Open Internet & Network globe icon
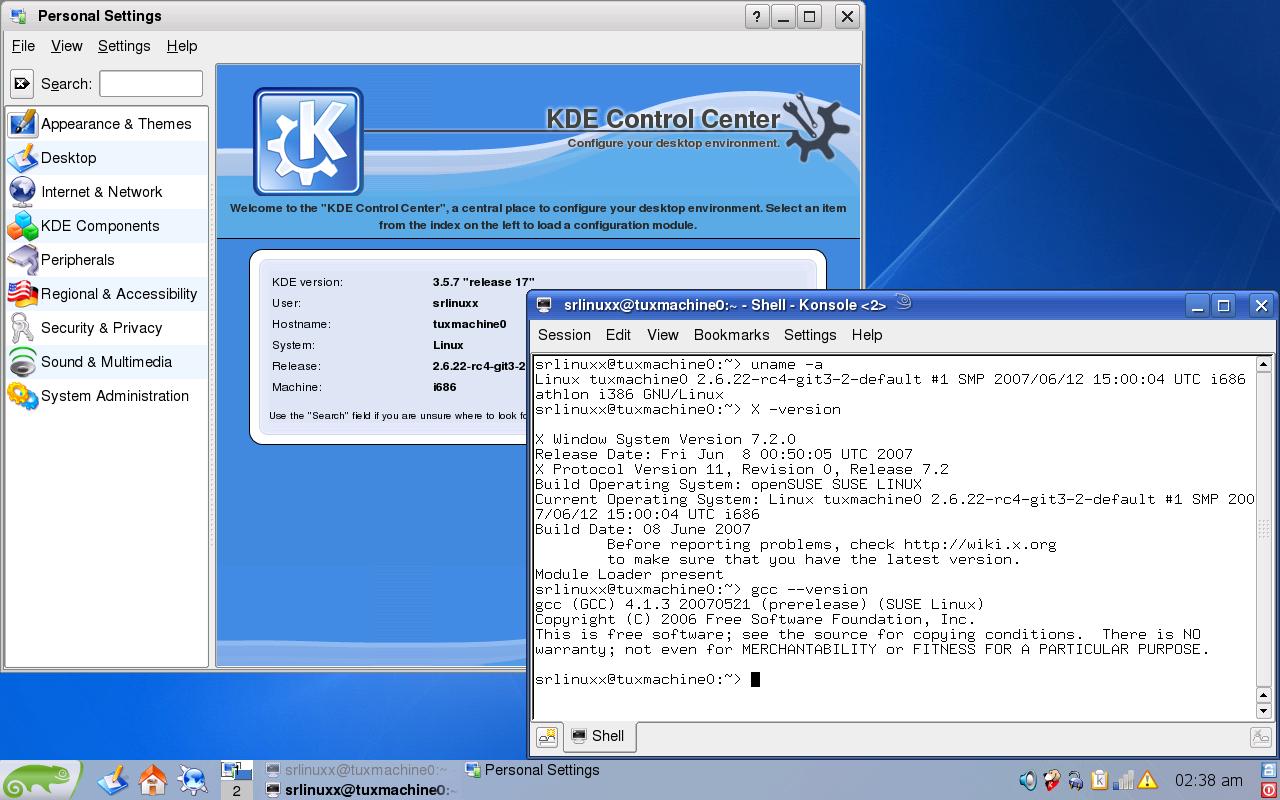Viewport: 1280px width, 800px height. pos(22,192)
